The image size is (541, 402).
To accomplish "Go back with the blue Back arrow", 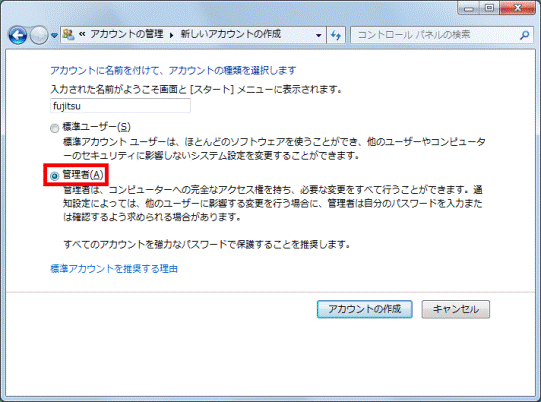I will pos(18,35).
